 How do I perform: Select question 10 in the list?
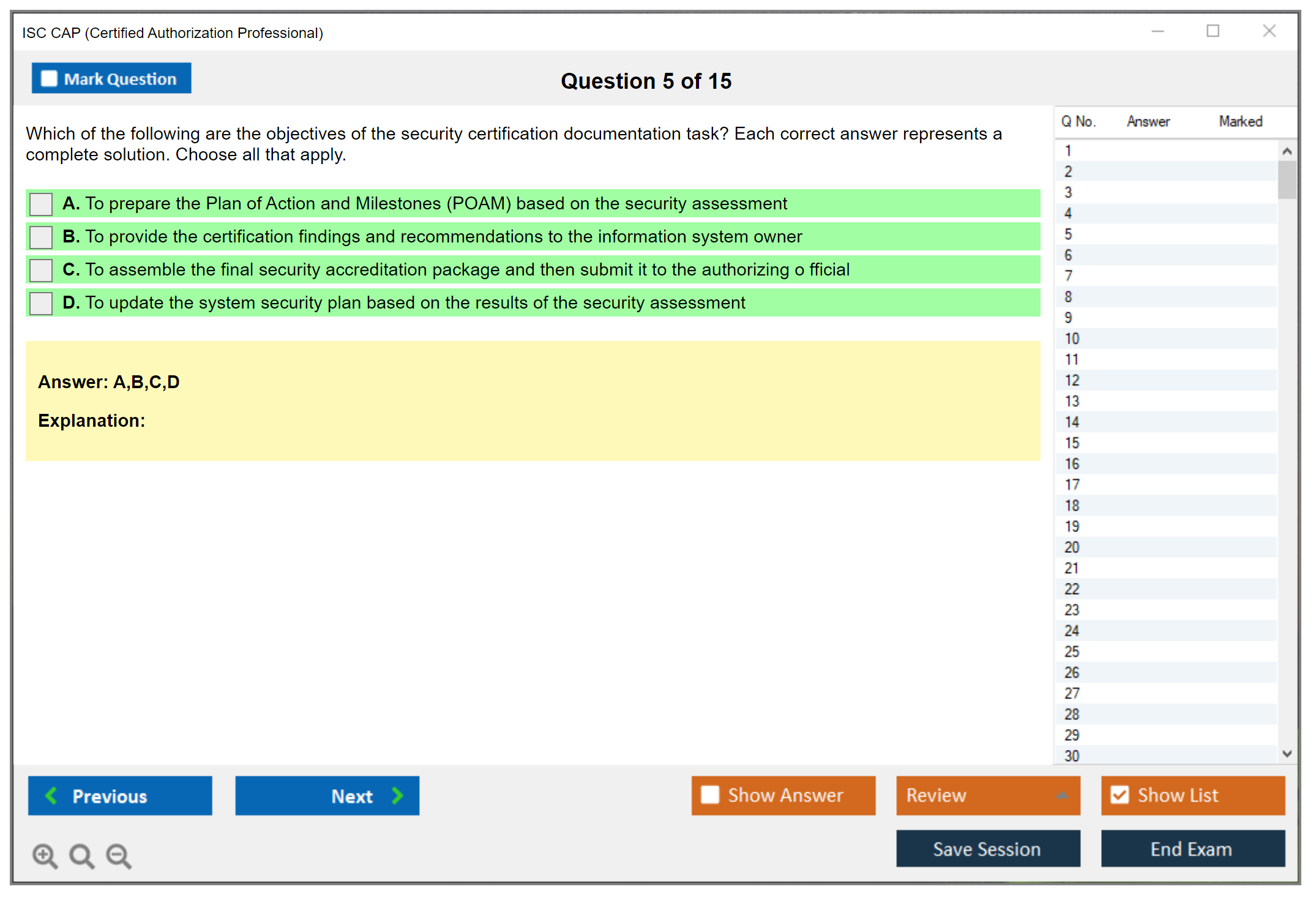(x=1072, y=339)
